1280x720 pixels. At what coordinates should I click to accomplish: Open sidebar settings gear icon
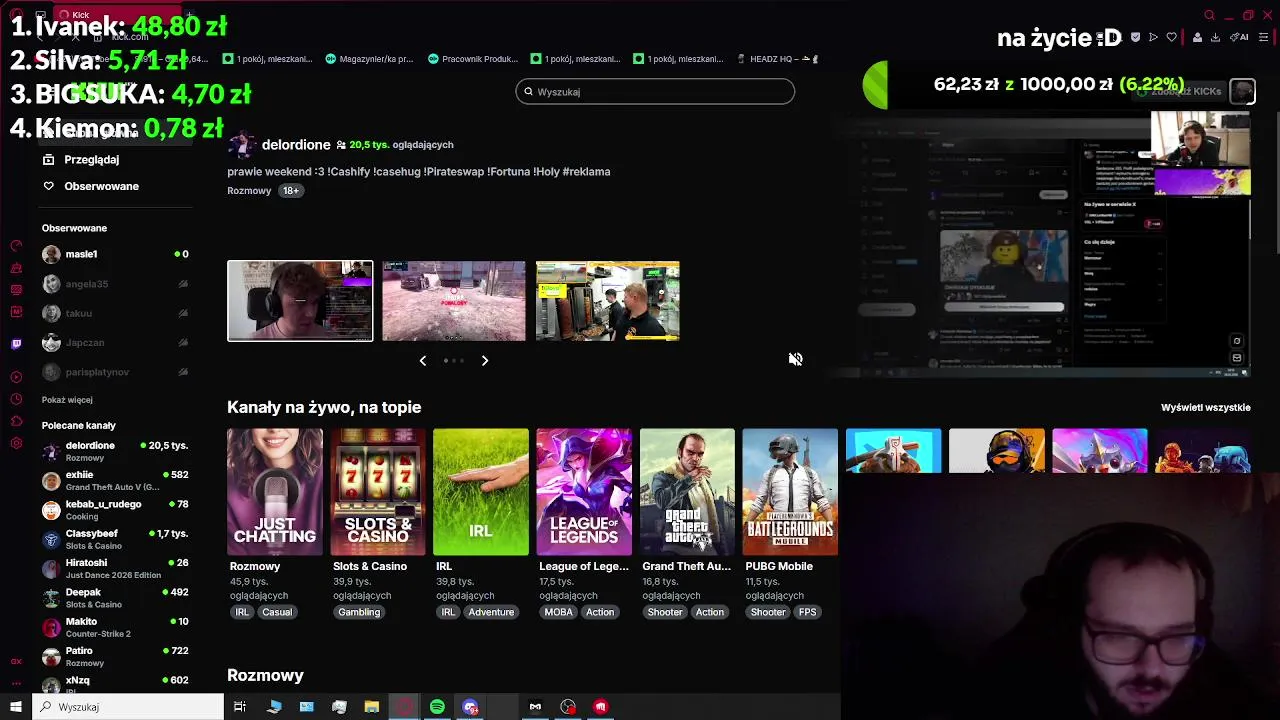pyautogui.click(x=16, y=443)
